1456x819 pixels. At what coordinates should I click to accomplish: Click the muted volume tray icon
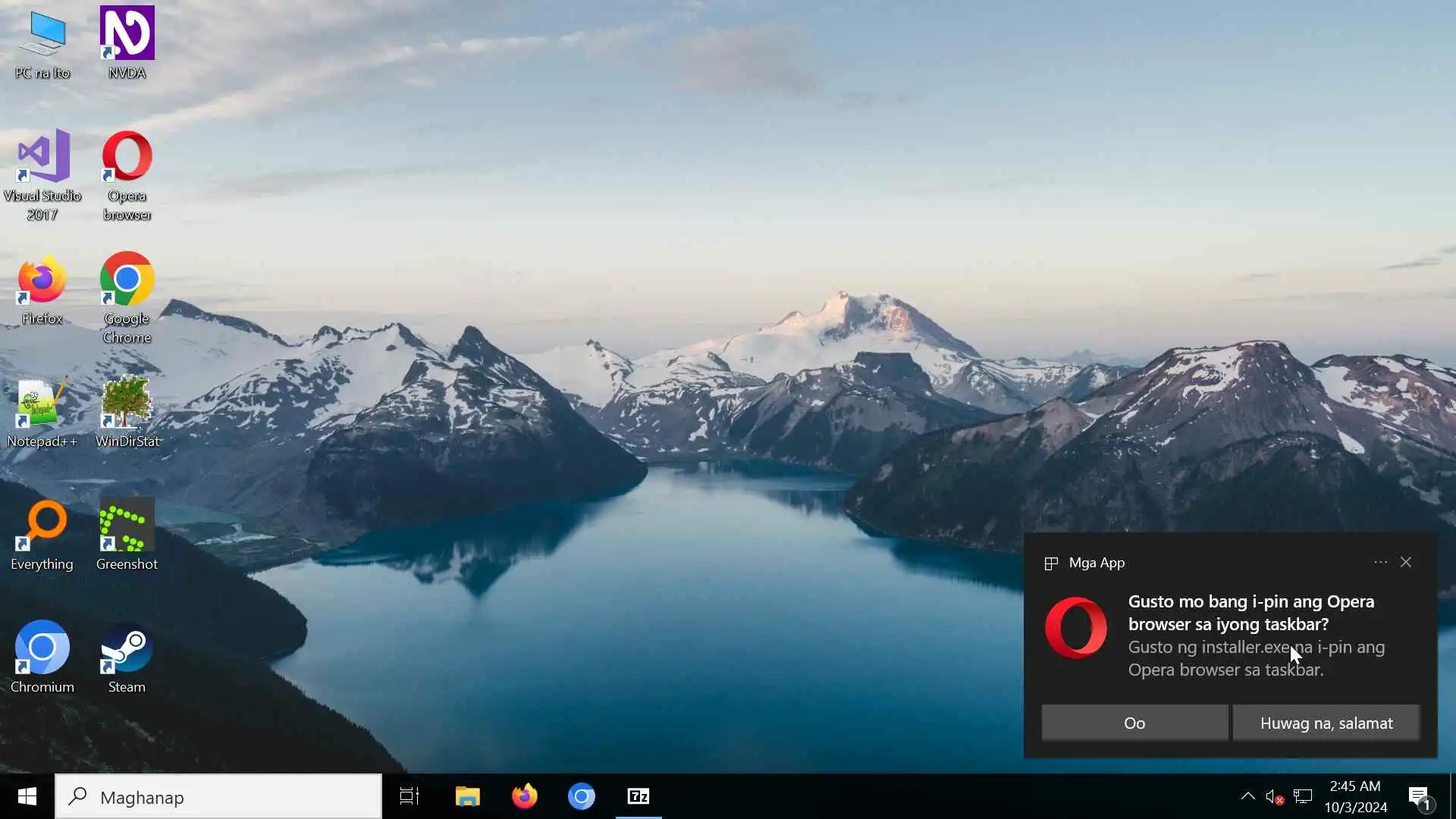pyautogui.click(x=1275, y=796)
